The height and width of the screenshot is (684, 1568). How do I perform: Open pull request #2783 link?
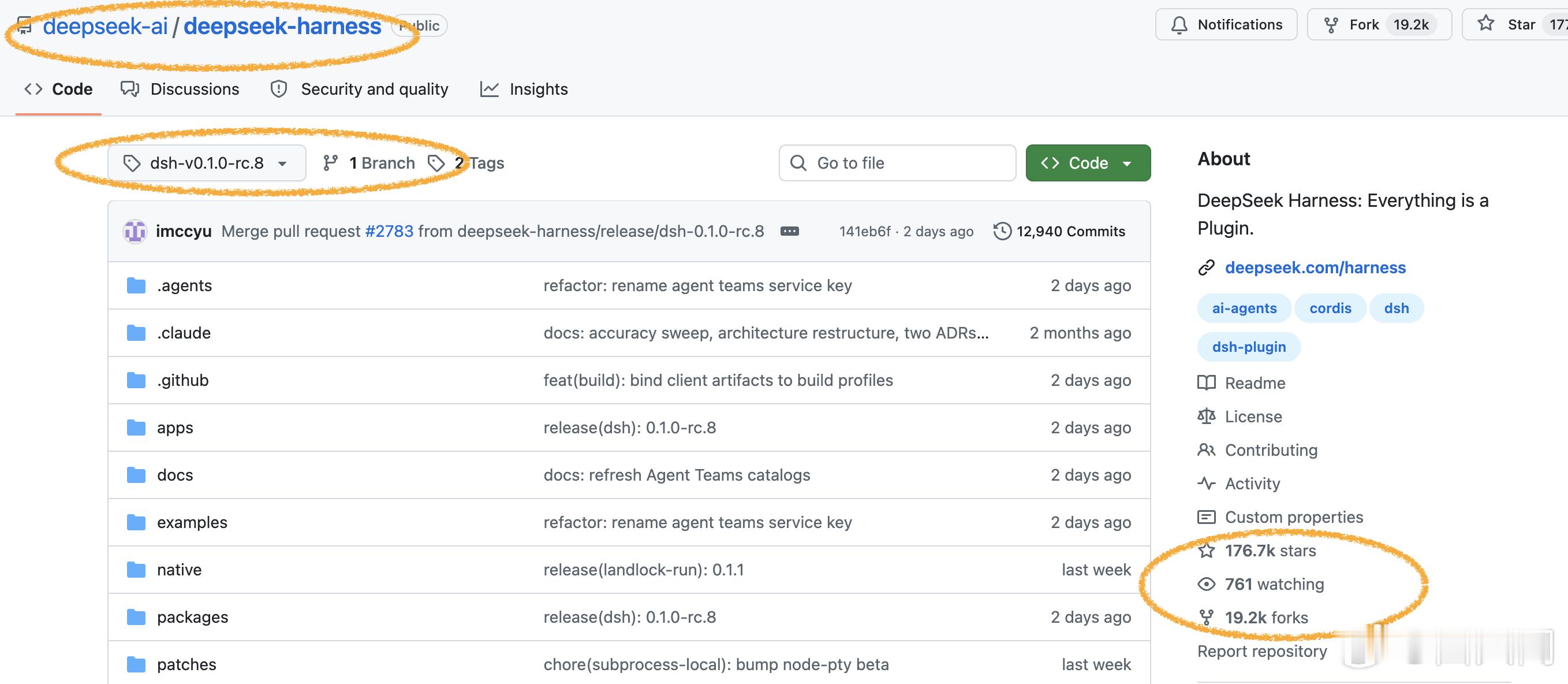coord(389,232)
